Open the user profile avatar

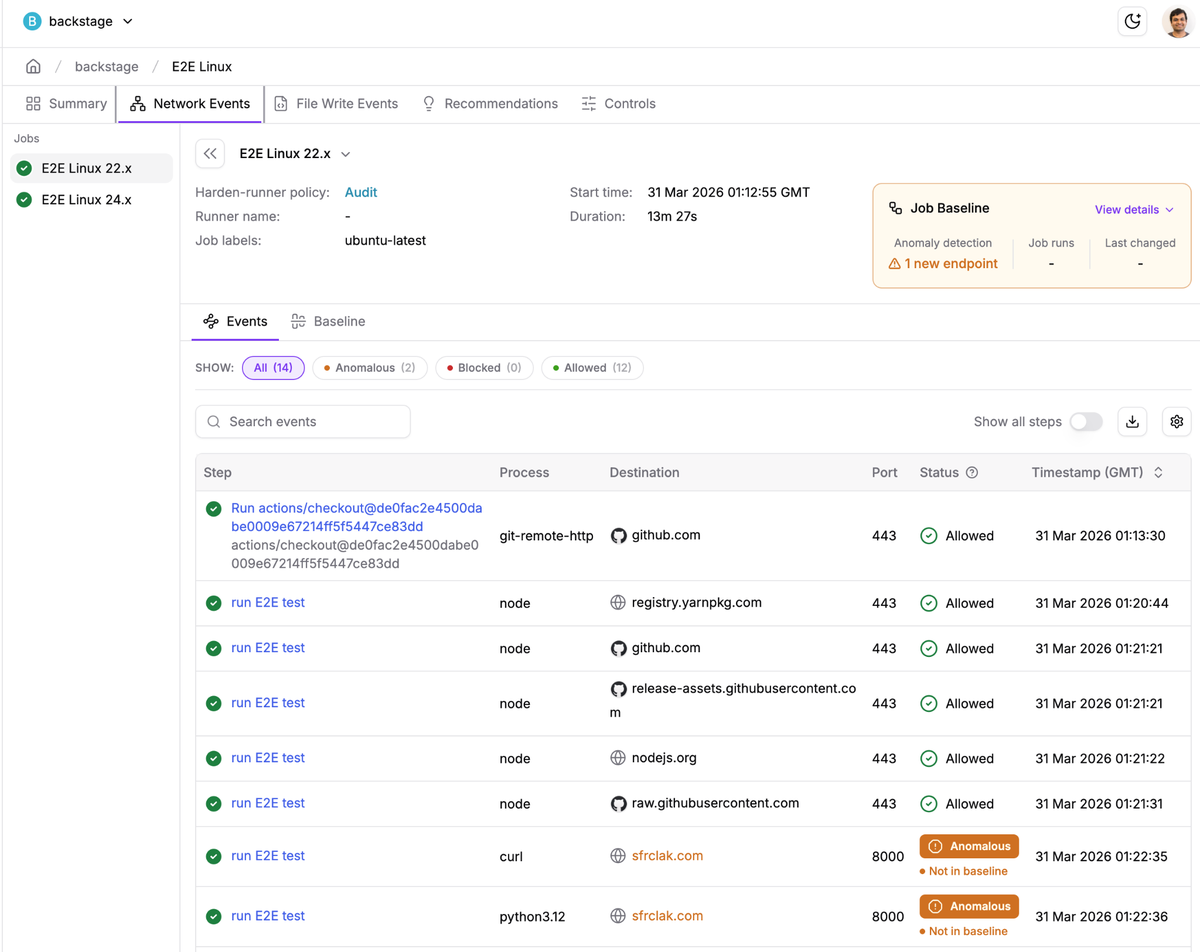pos(1178,21)
